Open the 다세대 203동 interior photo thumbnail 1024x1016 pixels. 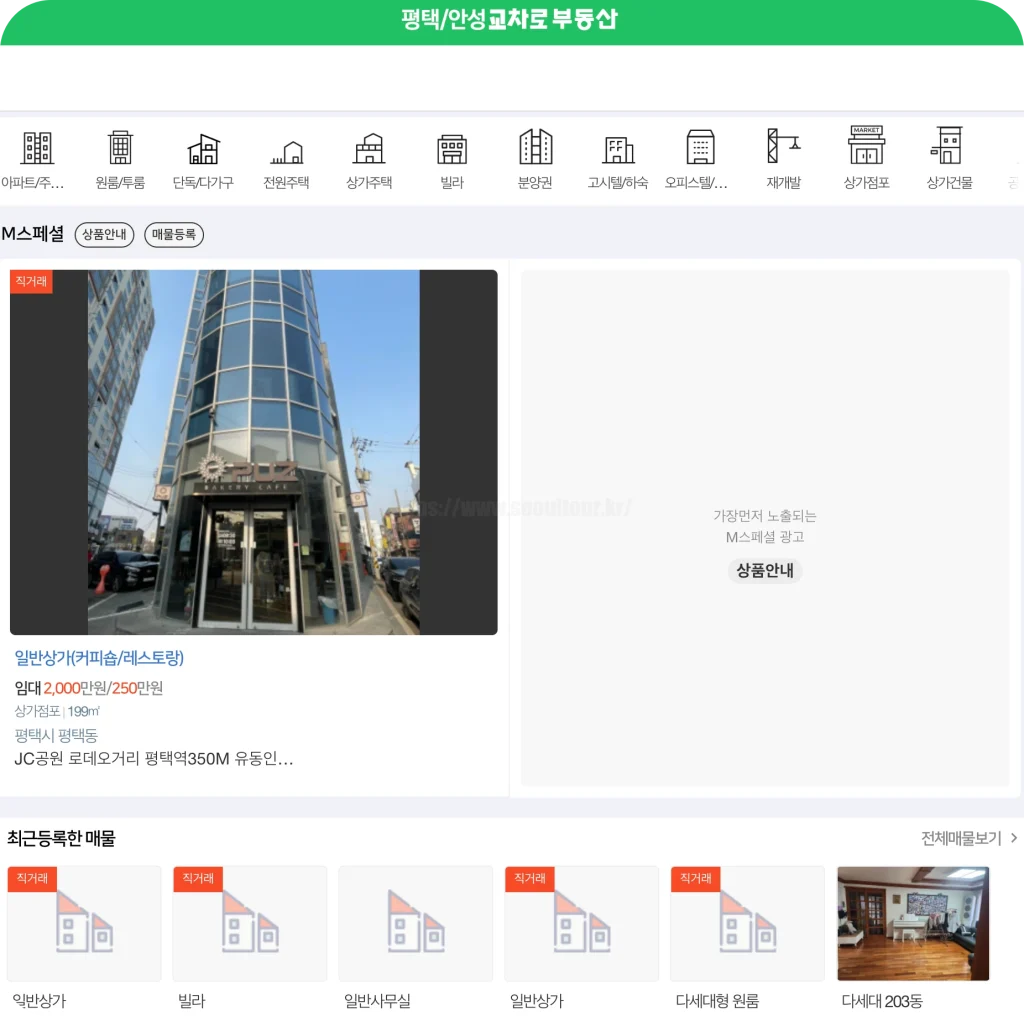[913, 923]
